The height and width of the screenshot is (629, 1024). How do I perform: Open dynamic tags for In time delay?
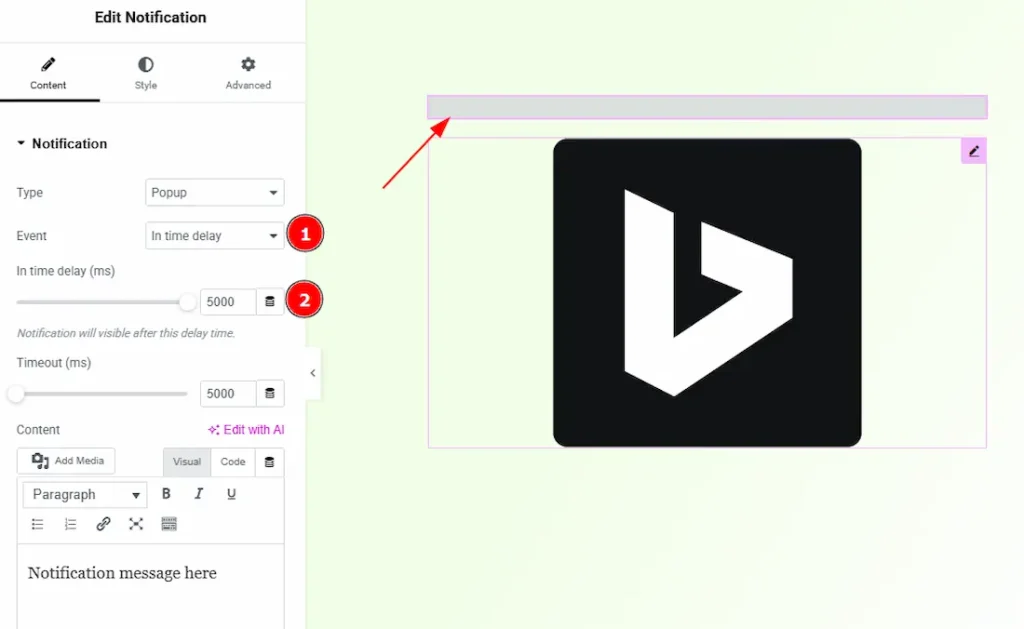[x=269, y=302]
